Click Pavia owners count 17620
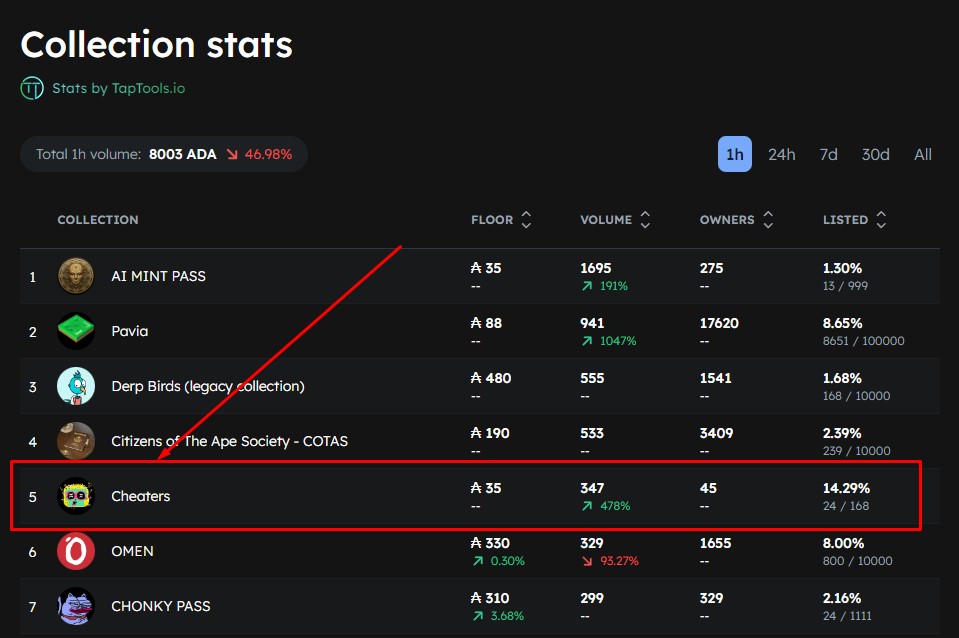The width and height of the screenshot is (959, 638). click(719, 323)
